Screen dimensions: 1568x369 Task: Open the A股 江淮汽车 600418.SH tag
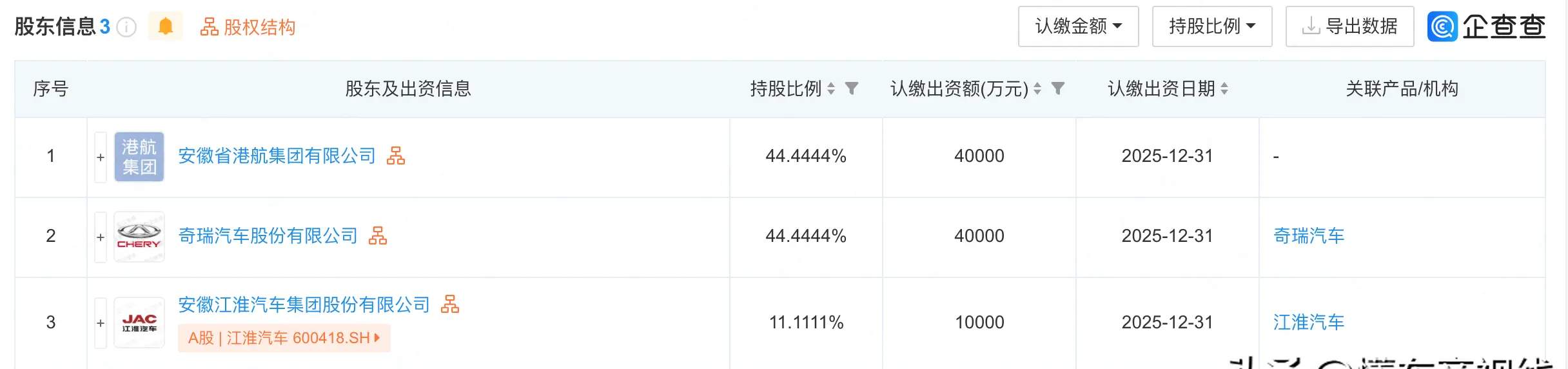point(284,338)
